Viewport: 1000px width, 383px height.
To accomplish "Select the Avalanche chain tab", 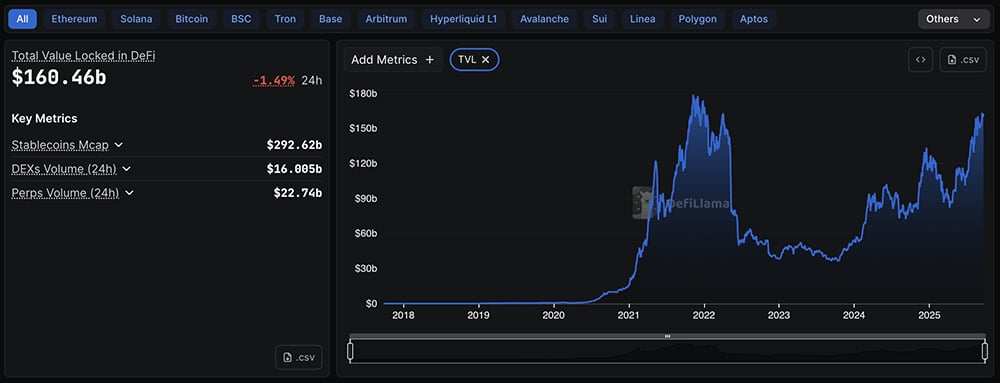I will pyautogui.click(x=545, y=19).
